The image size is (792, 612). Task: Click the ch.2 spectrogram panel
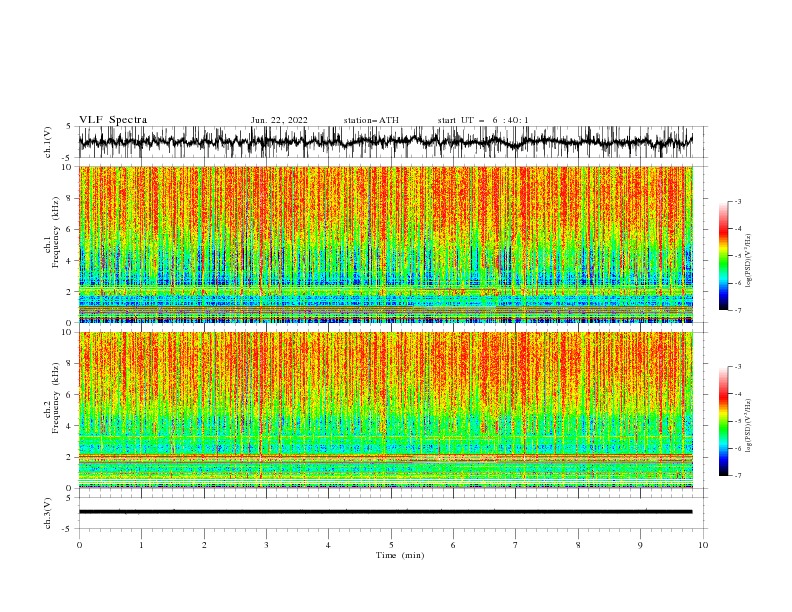tap(385, 410)
